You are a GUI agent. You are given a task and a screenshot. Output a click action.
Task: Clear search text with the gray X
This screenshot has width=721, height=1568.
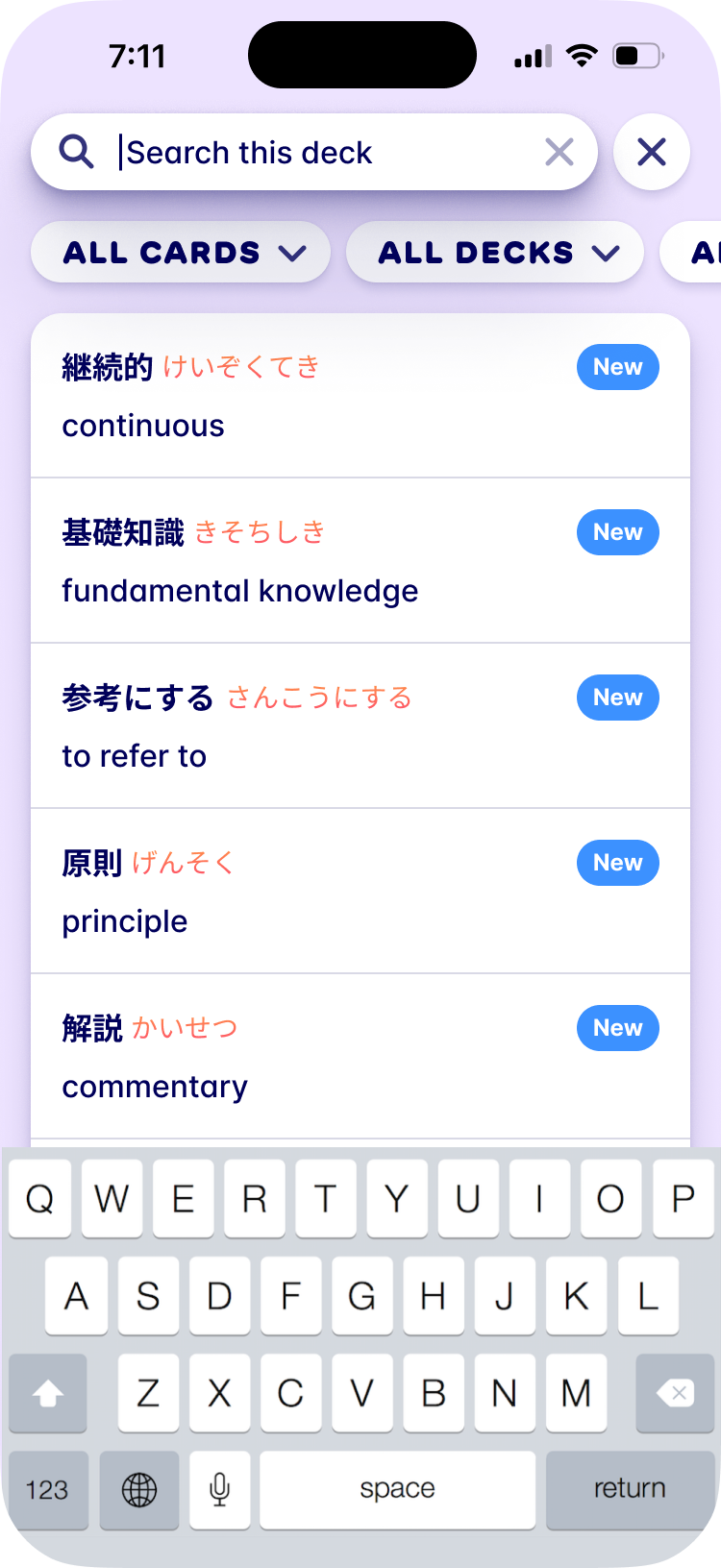[x=559, y=152]
